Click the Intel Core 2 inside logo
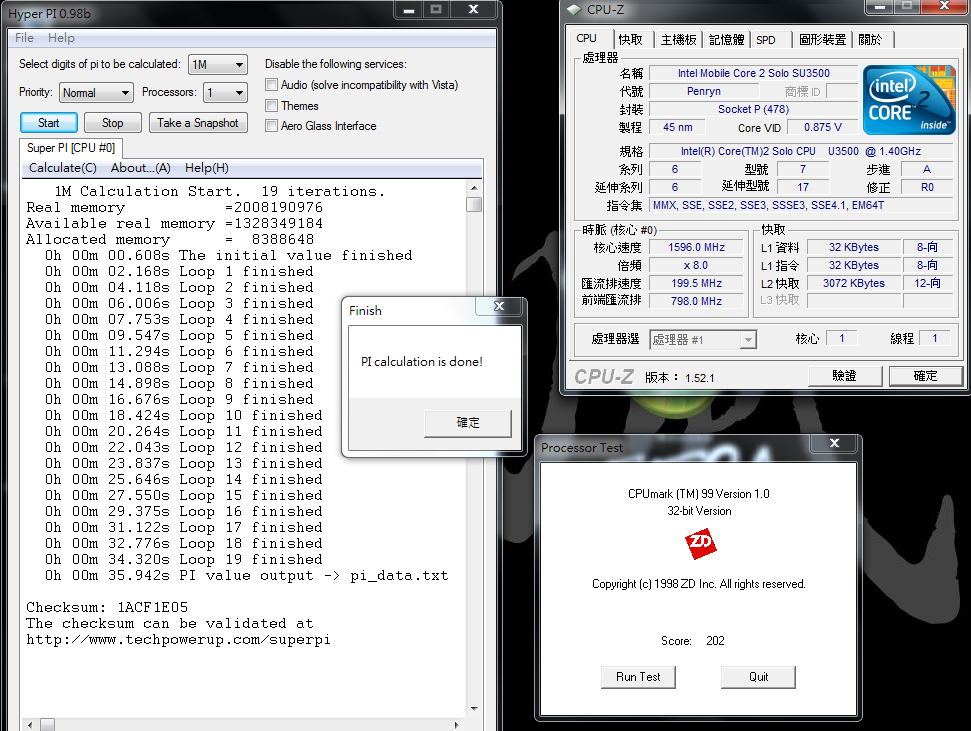971x731 pixels. click(x=908, y=101)
